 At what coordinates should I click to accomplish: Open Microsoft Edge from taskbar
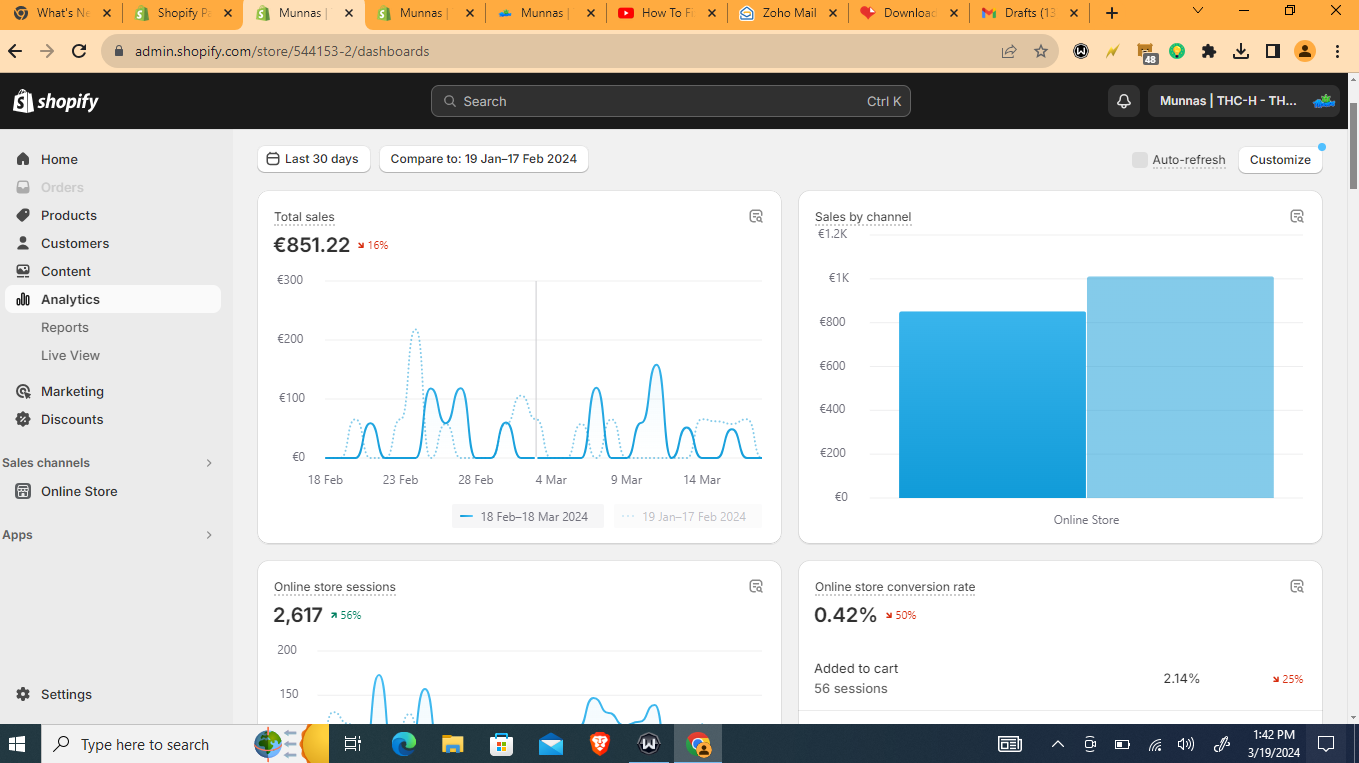(403, 744)
